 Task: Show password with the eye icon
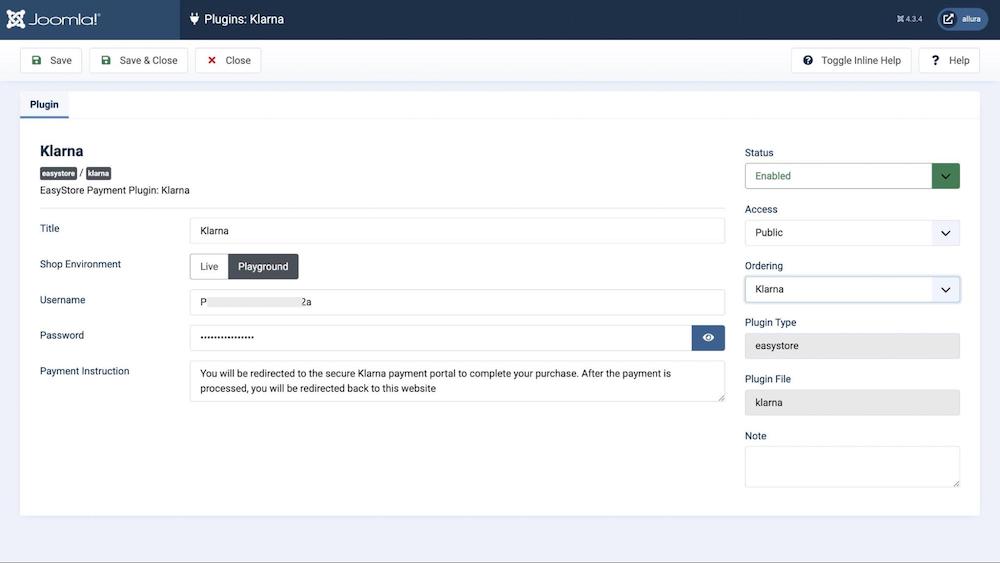tap(708, 338)
